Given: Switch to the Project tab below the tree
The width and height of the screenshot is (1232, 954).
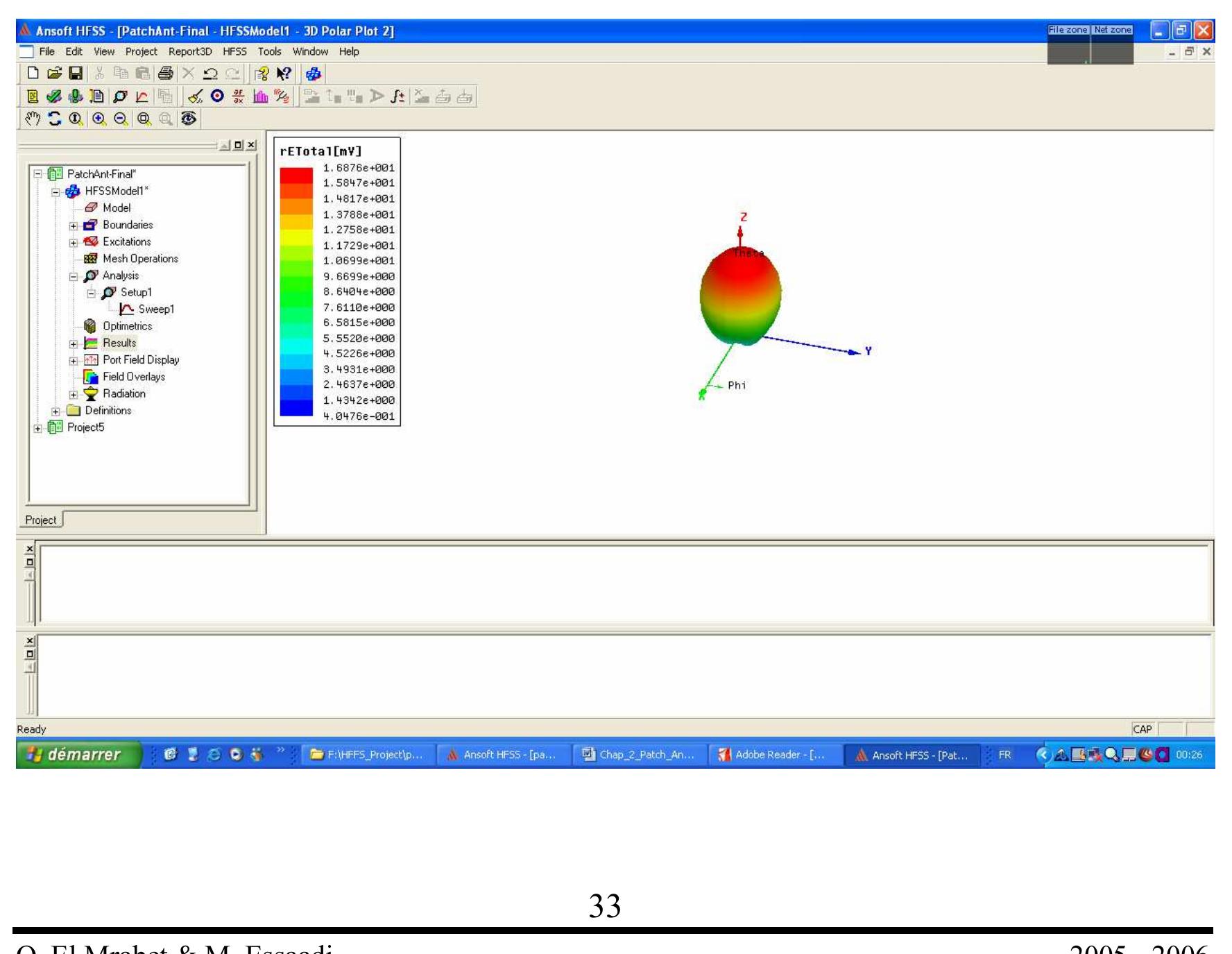Looking at the screenshot, I should tap(40, 520).
